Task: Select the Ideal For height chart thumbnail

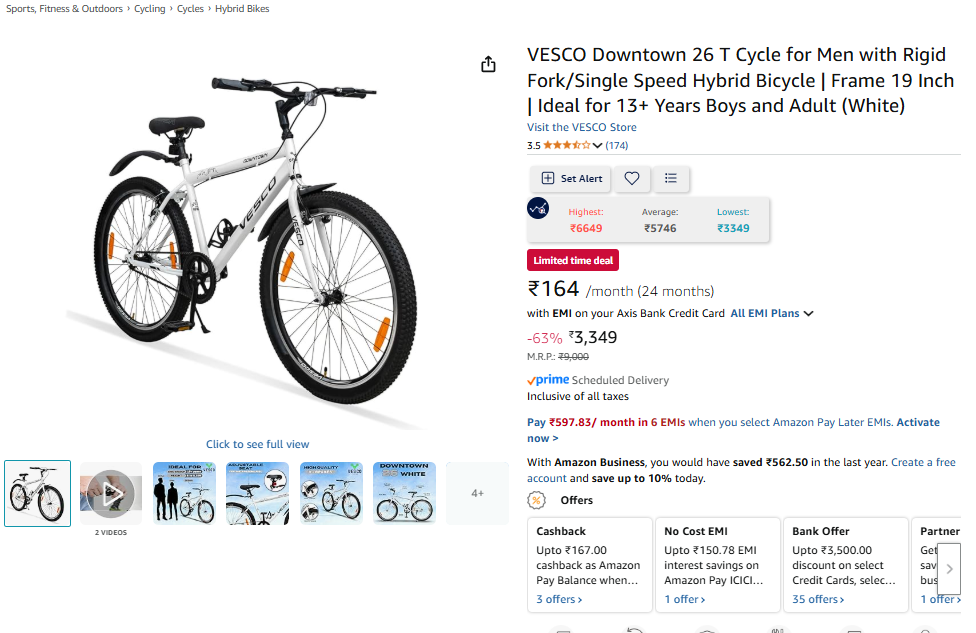Action: tap(184, 493)
